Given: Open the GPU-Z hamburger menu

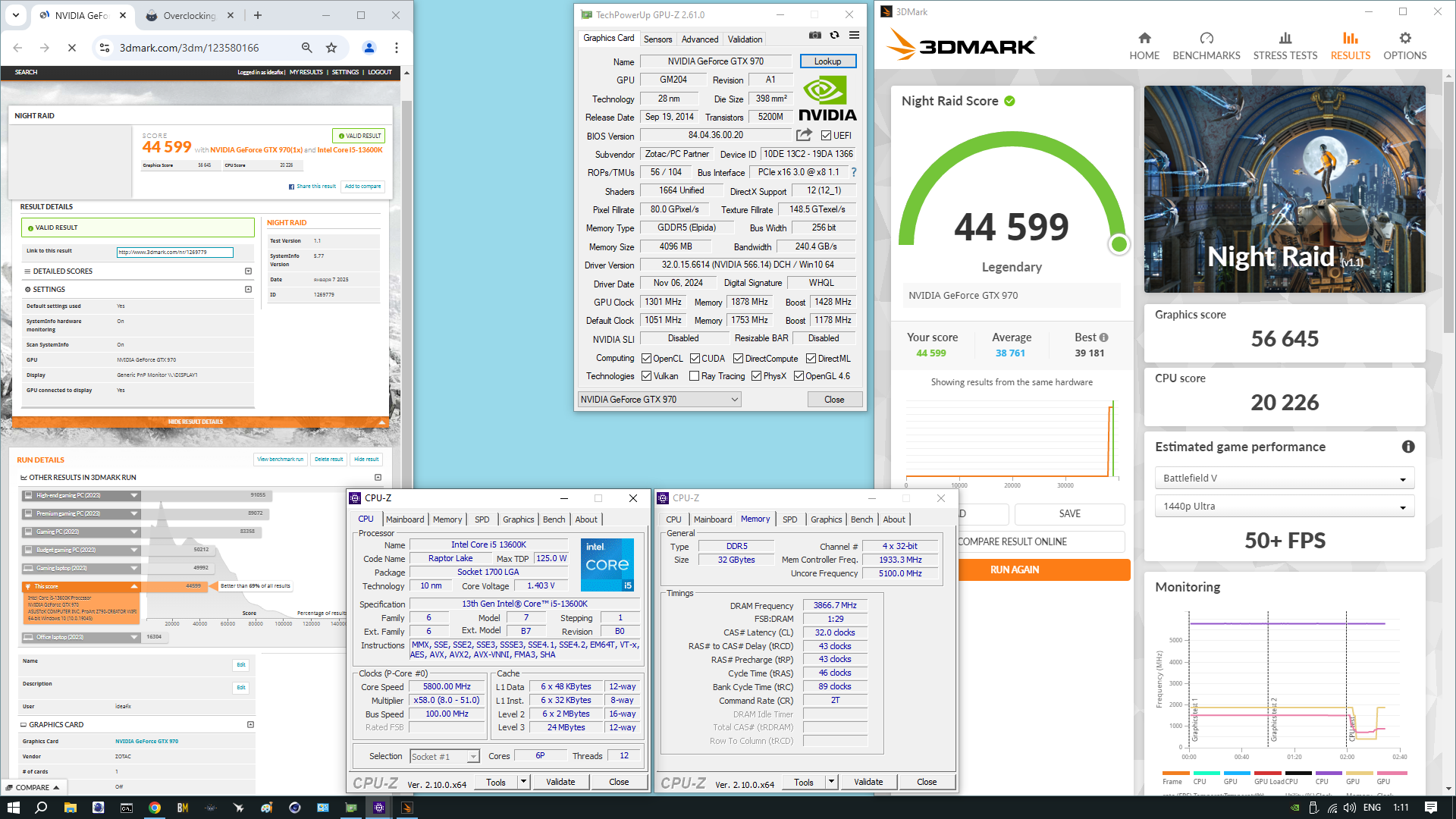Looking at the screenshot, I should pyautogui.click(x=854, y=35).
